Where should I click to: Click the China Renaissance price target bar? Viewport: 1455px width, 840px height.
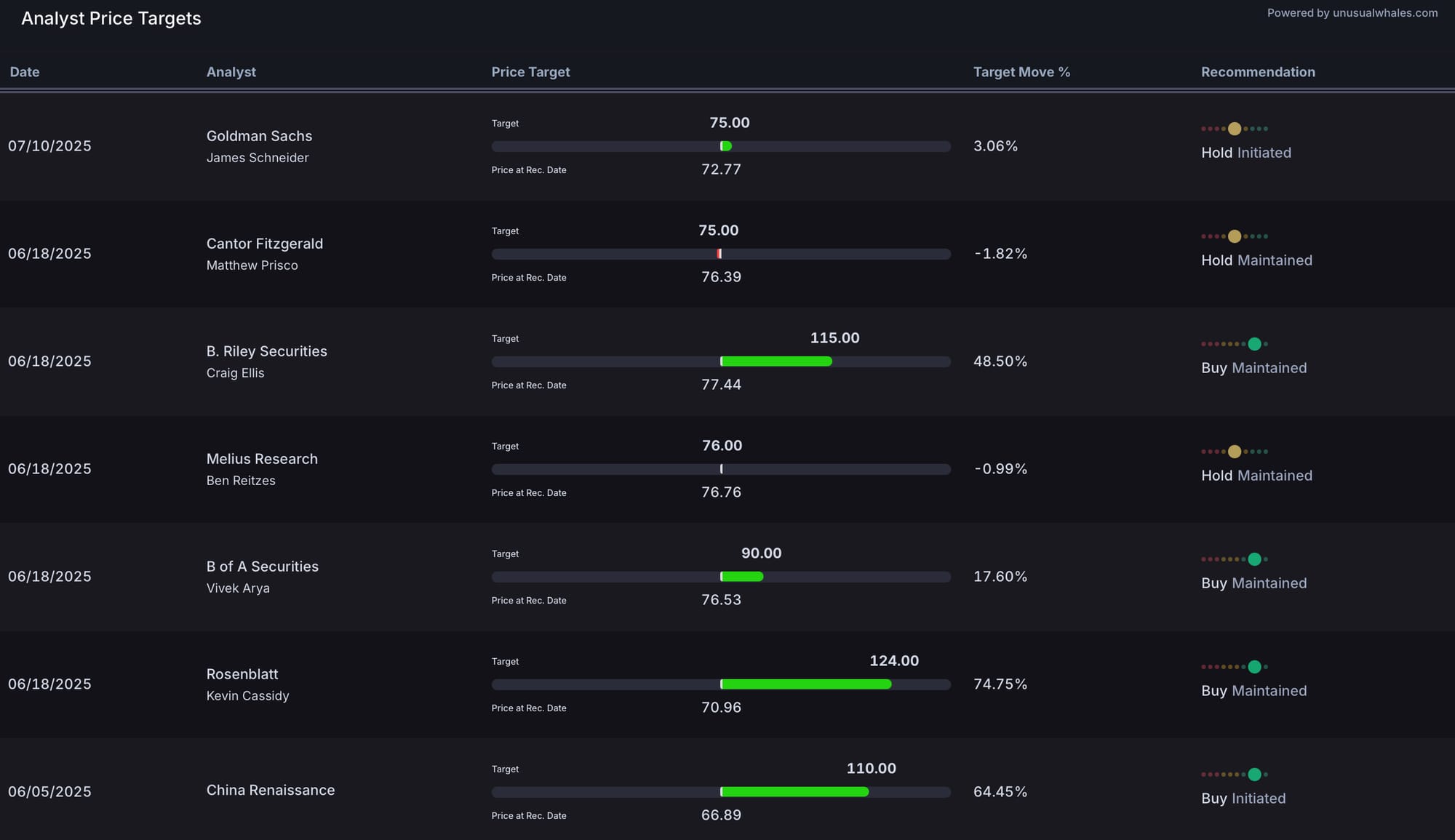(721, 792)
